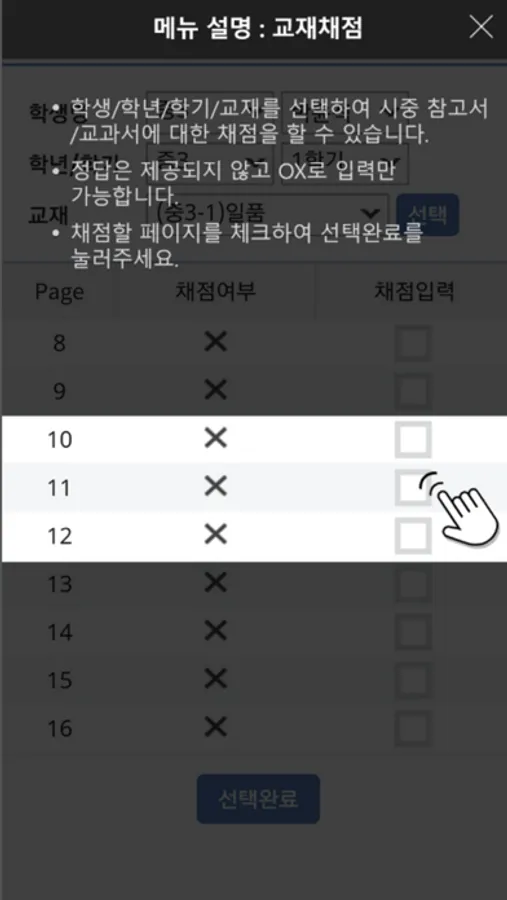Tick the checkbox for page 14
The height and width of the screenshot is (900, 507).
[413, 632]
